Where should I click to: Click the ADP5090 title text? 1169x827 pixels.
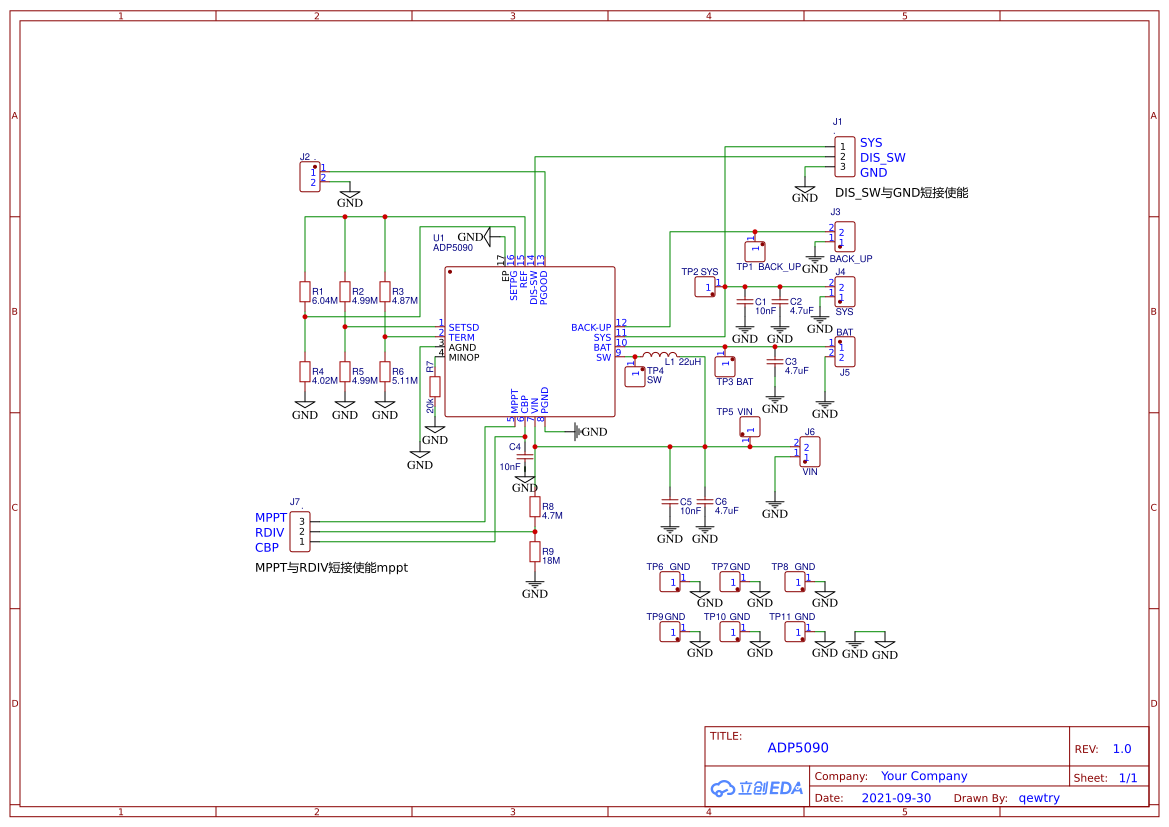tap(798, 747)
